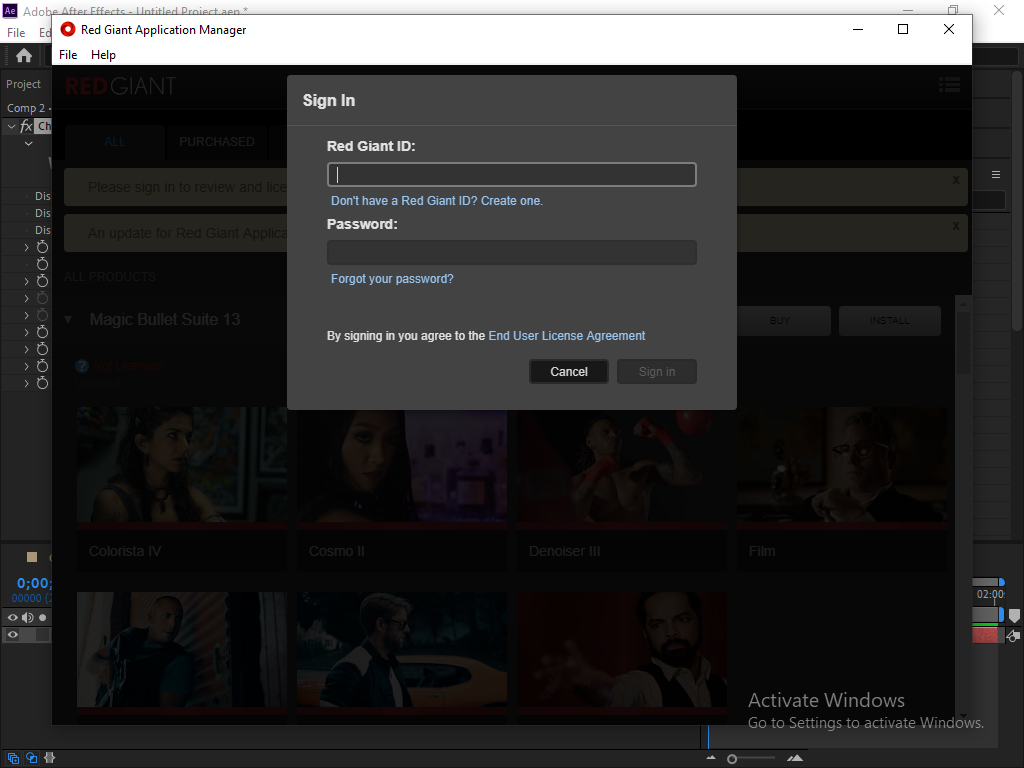Collapse the Magic Bullet Suite 13 section
Viewport: 1024px width, 768px height.
click(x=68, y=320)
